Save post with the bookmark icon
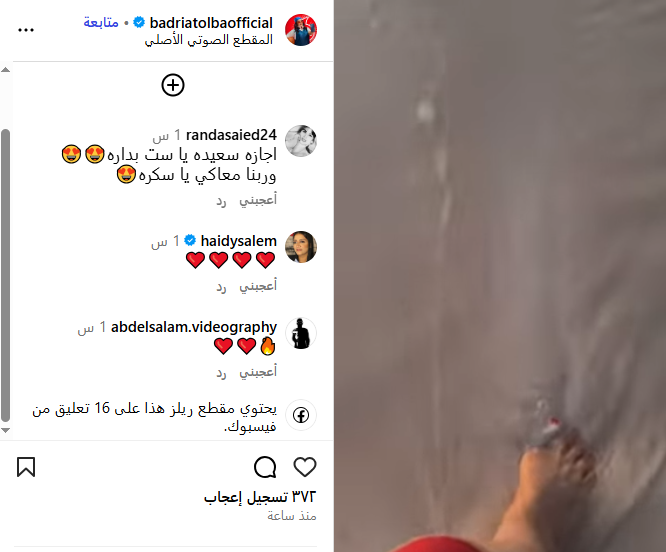This screenshot has width=666, height=552. (26, 467)
